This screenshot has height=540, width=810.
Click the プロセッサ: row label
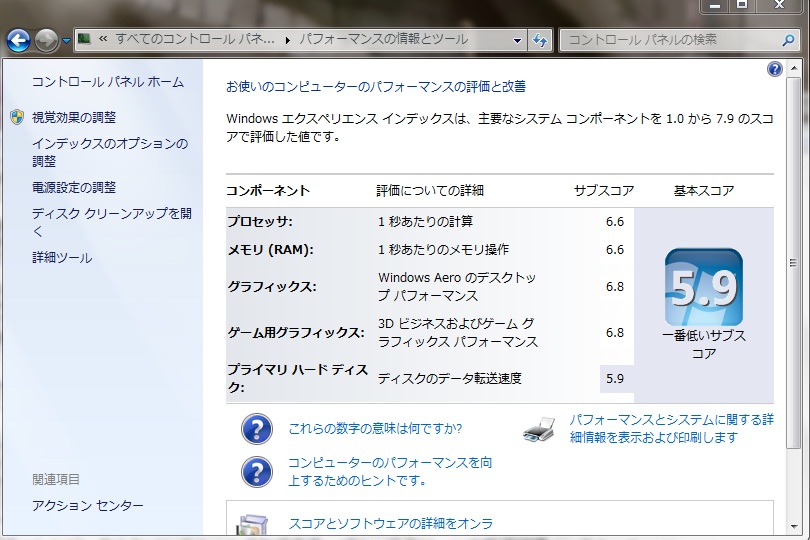tap(260, 222)
